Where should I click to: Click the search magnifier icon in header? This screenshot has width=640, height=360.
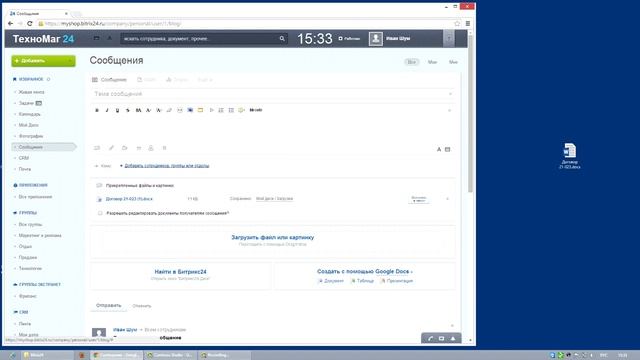point(282,39)
